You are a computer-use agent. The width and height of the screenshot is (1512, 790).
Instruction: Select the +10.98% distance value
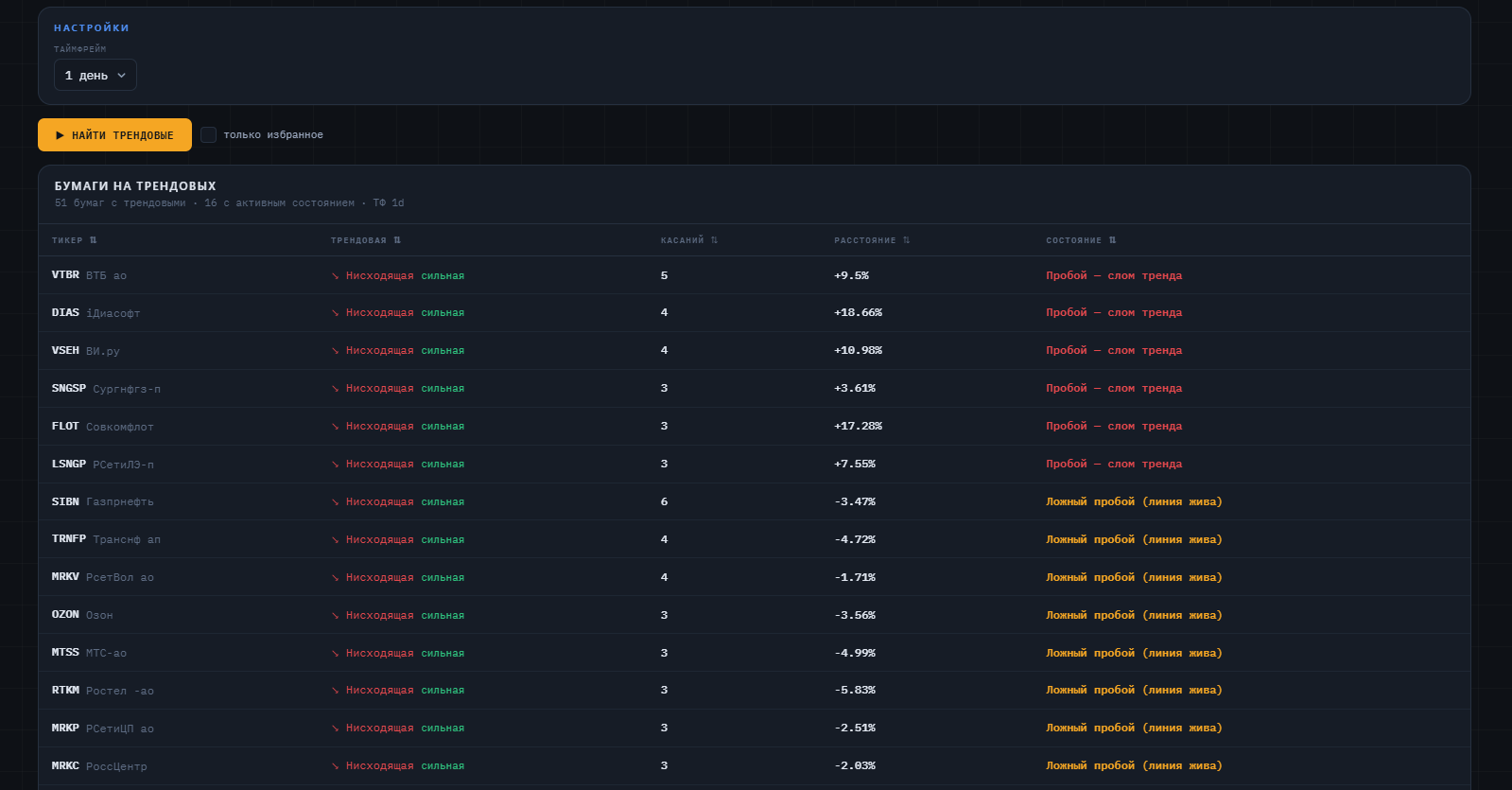tap(858, 350)
